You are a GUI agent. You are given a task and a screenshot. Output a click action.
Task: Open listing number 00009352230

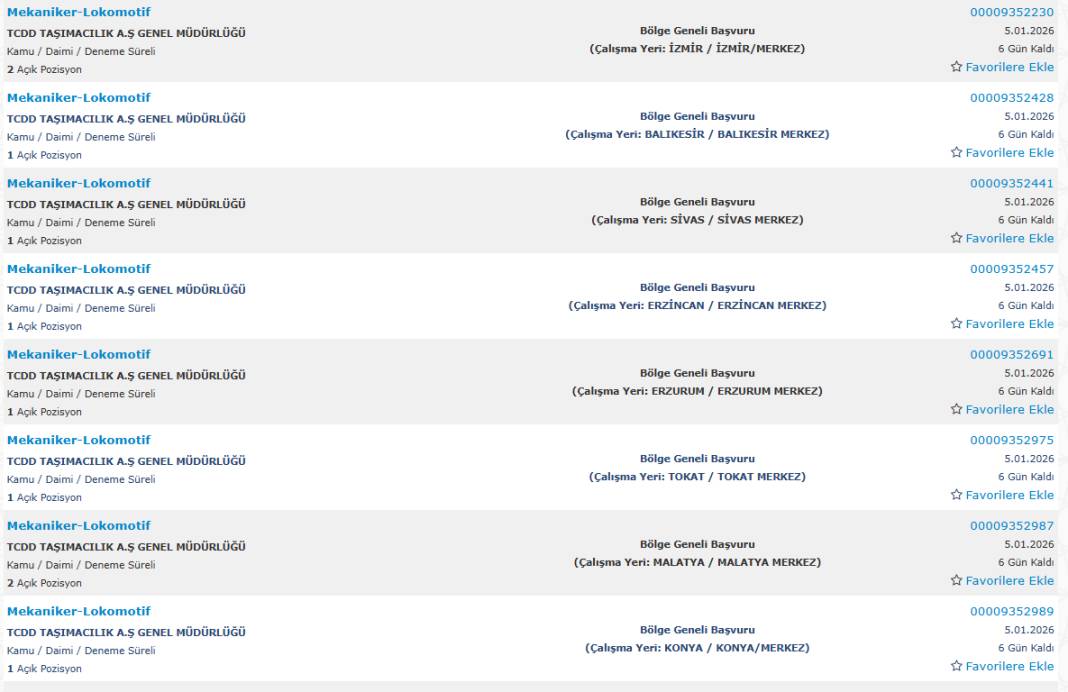coord(1011,12)
